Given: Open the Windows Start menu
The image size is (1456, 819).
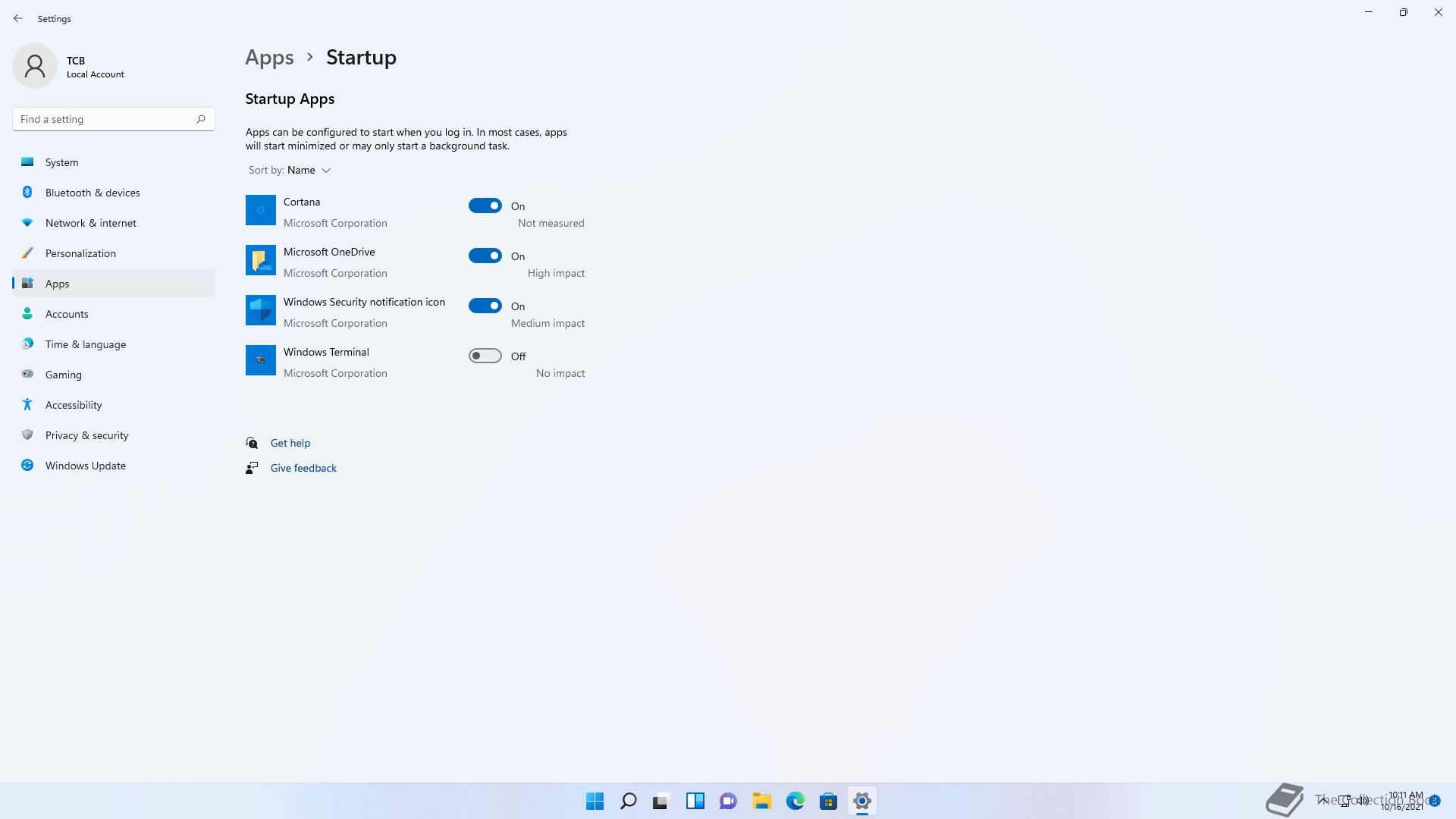Looking at the screenshot, I should [595, 801].
